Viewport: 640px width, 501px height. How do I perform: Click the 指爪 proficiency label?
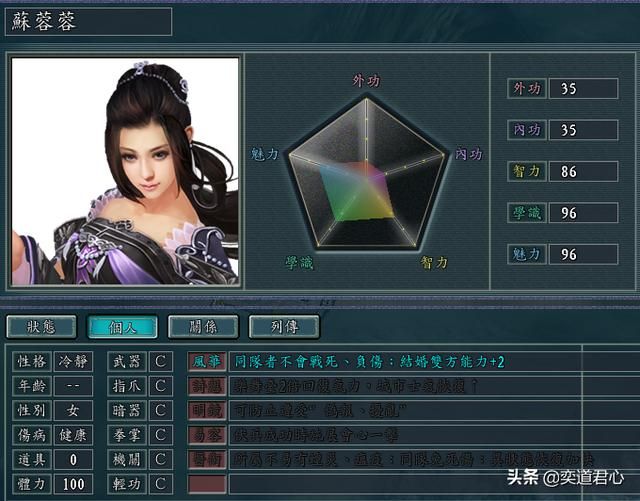(x=127, y=386)
